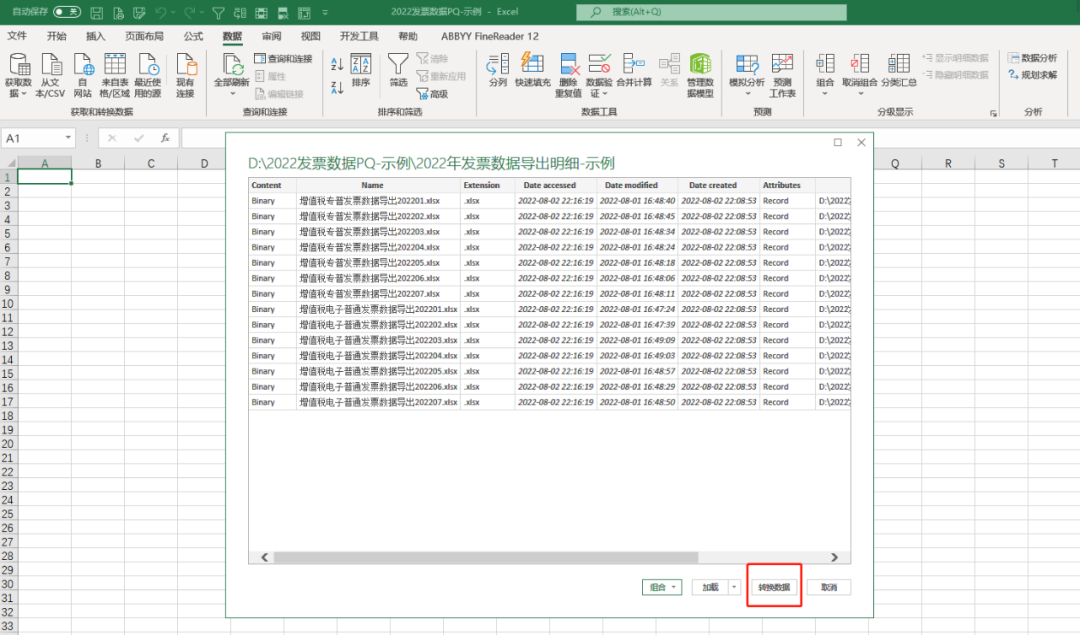This screenshot has width=1080, height=635.
Task: Click Advanced filter (高级)
Action: tap(433, 94)
